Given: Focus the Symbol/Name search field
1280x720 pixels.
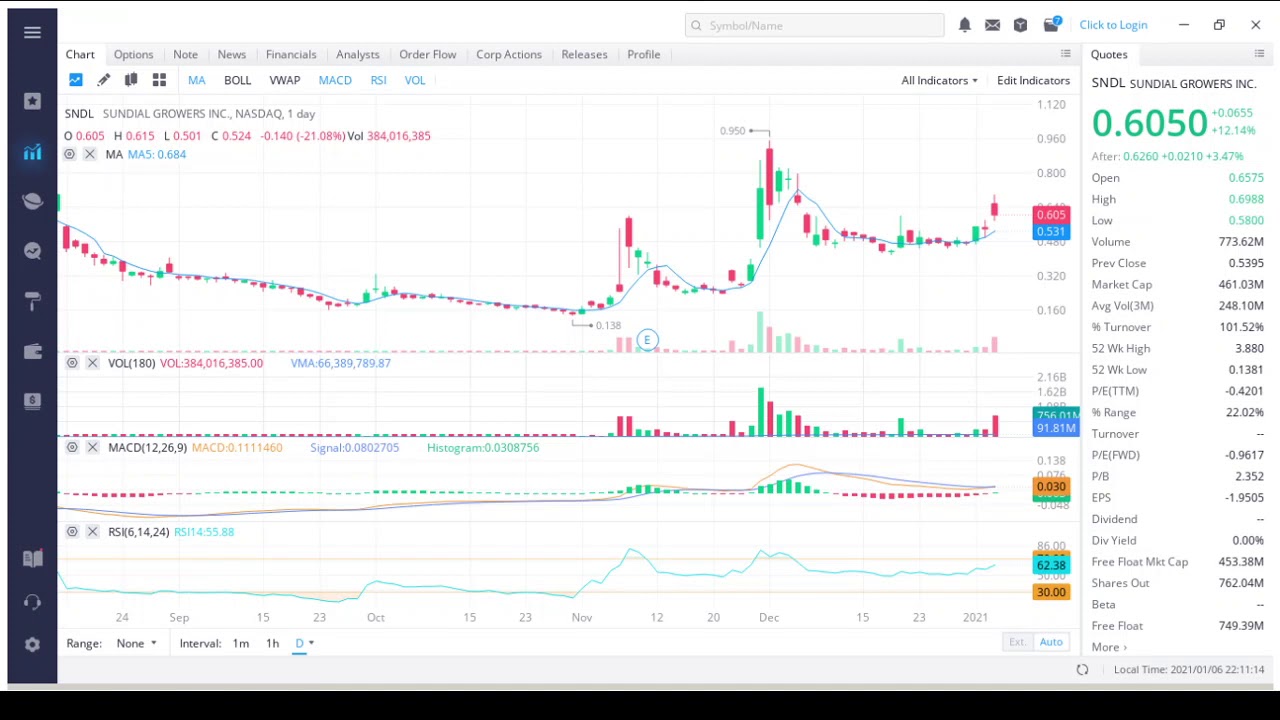Looking at the screenshot, I should [814, 25].
